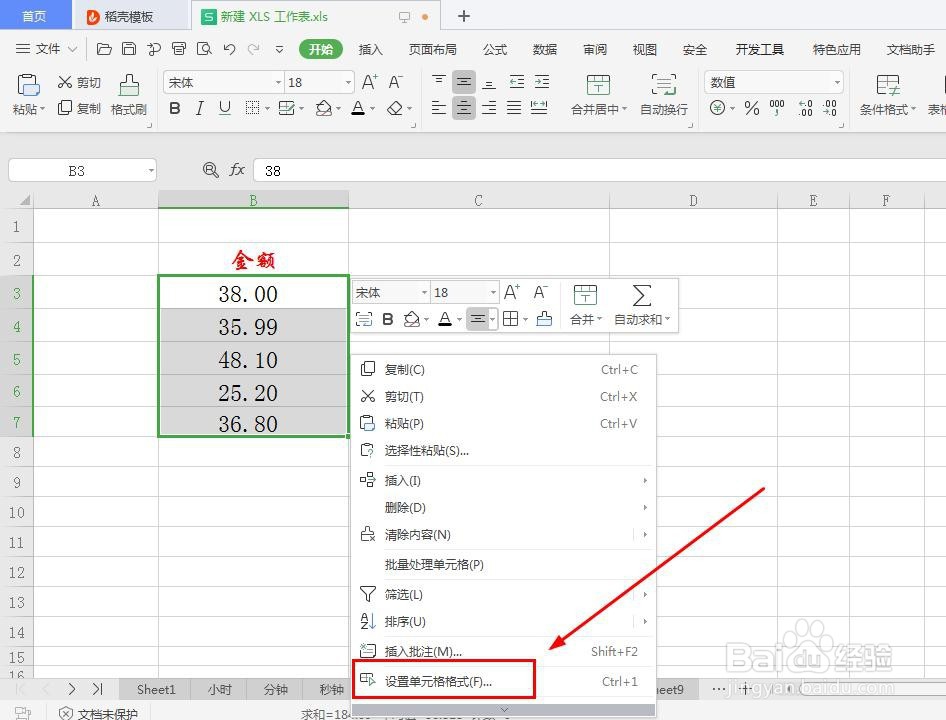Select the Format Painter tool
This screenshot has height=720, width=946.
[128, 95]
